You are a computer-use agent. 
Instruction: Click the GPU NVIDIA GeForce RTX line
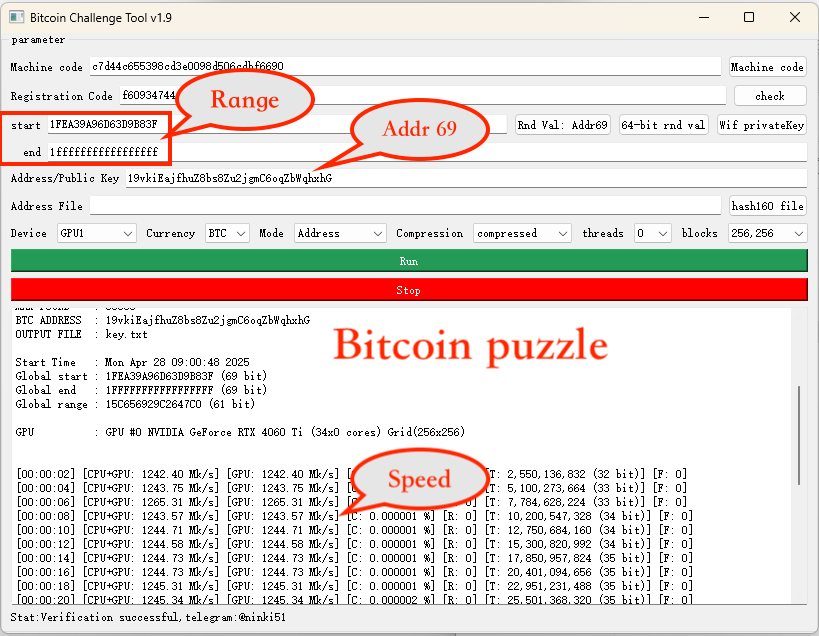coord(240,432)
